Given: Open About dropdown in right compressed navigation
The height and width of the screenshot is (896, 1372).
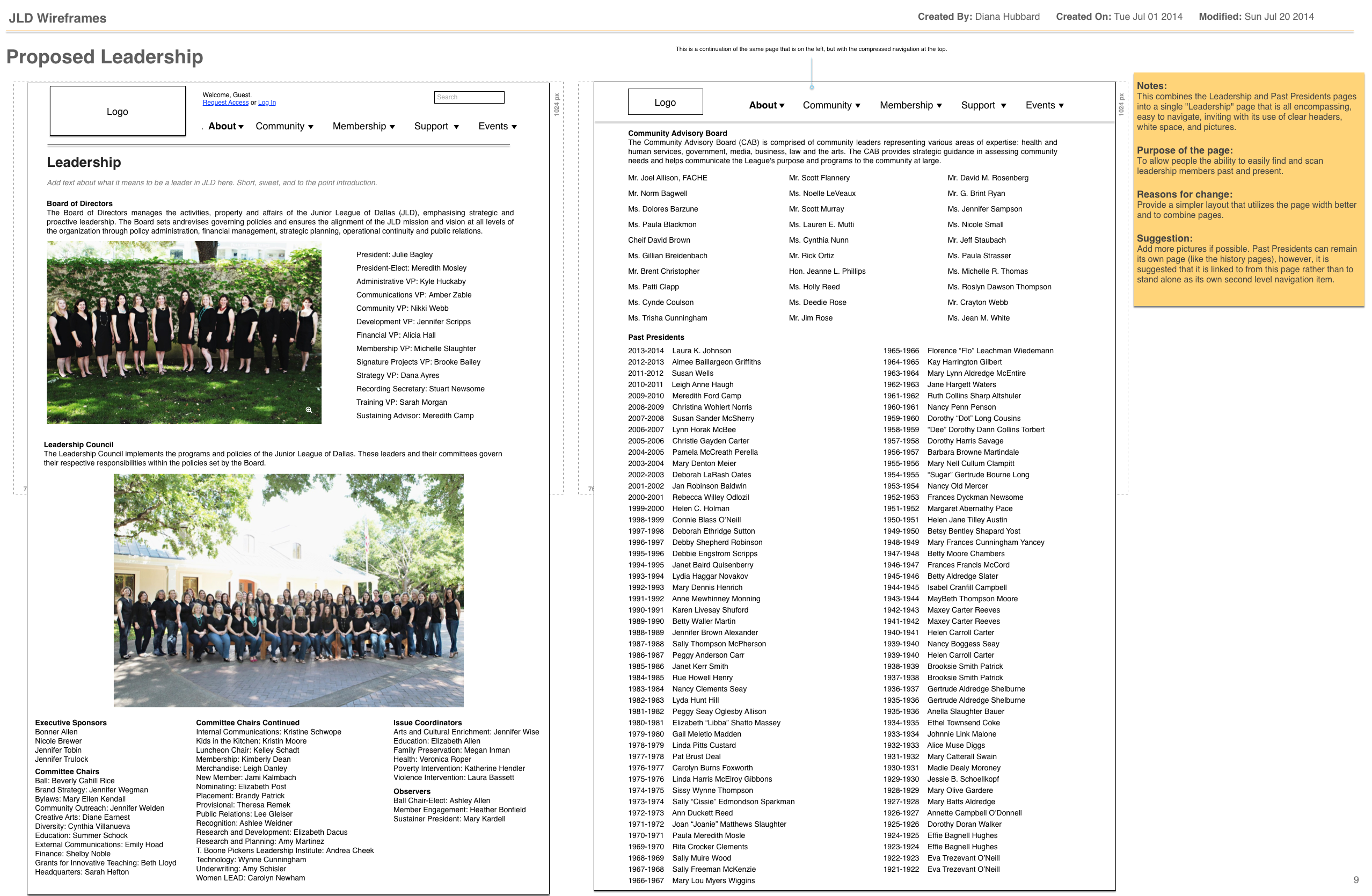Looking at the screenshot, I should point(766,106).
